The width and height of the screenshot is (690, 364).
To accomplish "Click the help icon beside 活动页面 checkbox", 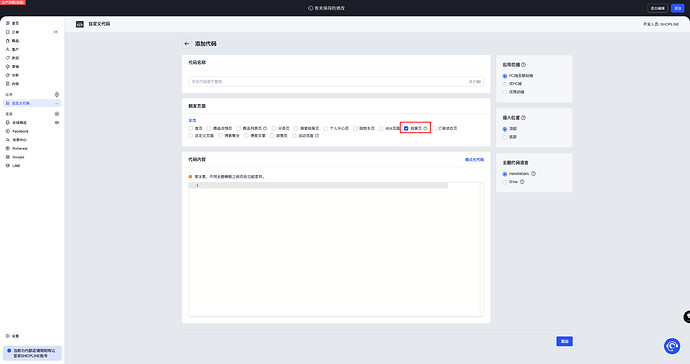I will point(317,136).
